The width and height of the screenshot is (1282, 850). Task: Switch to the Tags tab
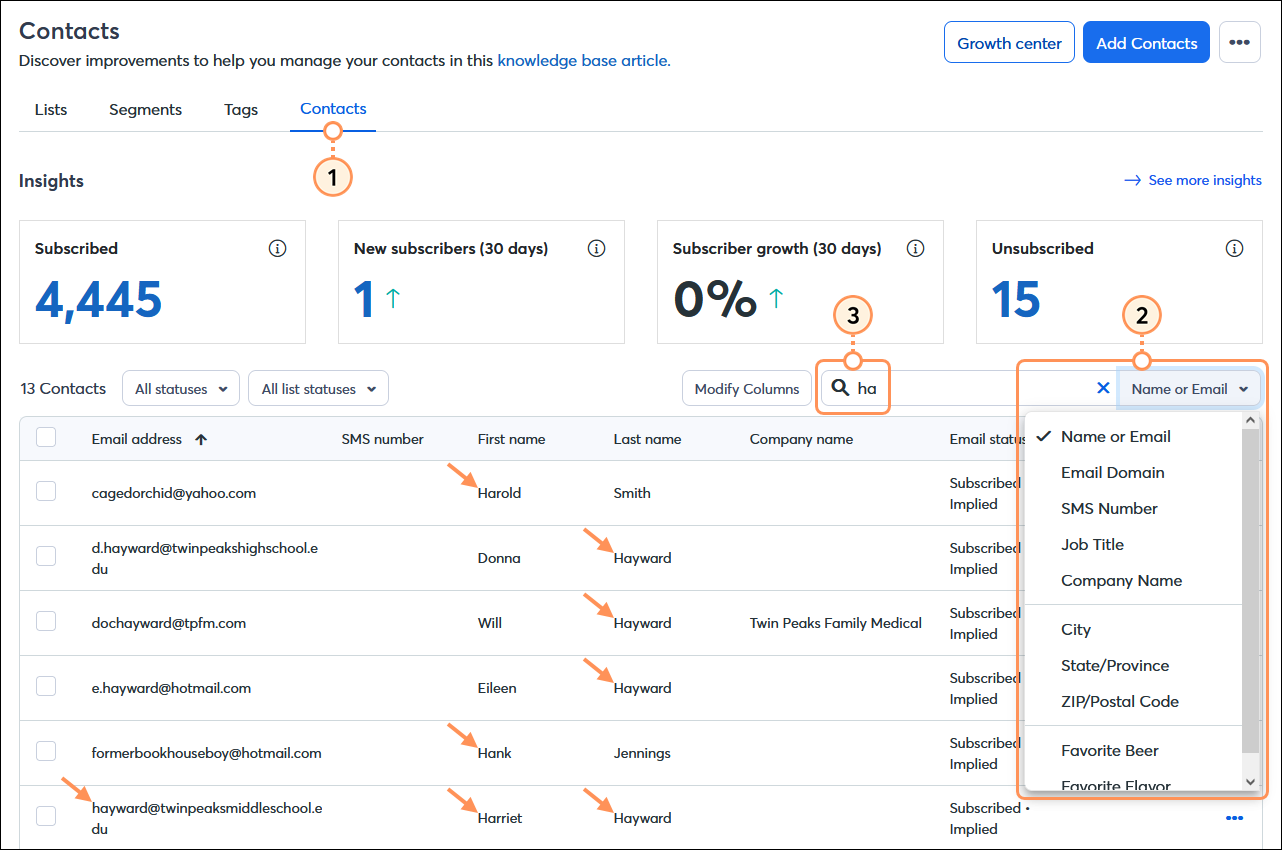[241, 109]
